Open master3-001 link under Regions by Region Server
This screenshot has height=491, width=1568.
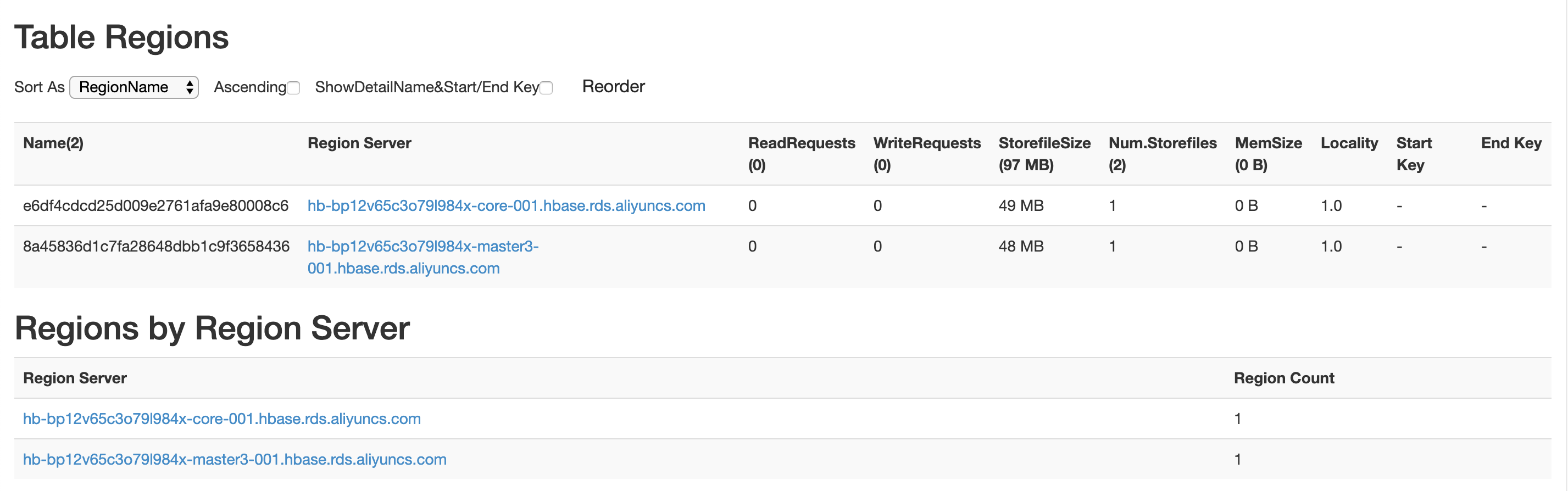[235, 459]
